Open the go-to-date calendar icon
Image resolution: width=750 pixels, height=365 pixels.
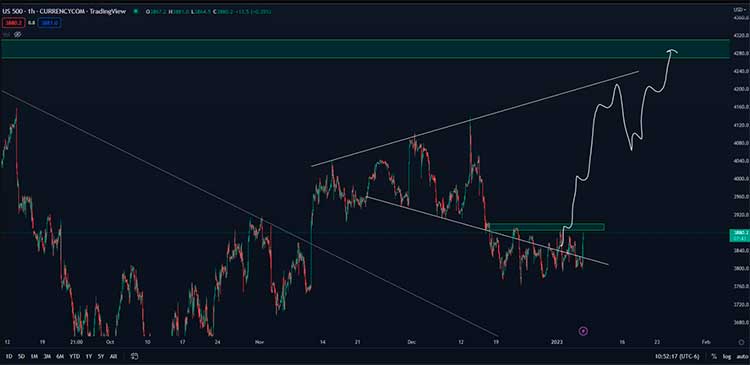[134, 356]
